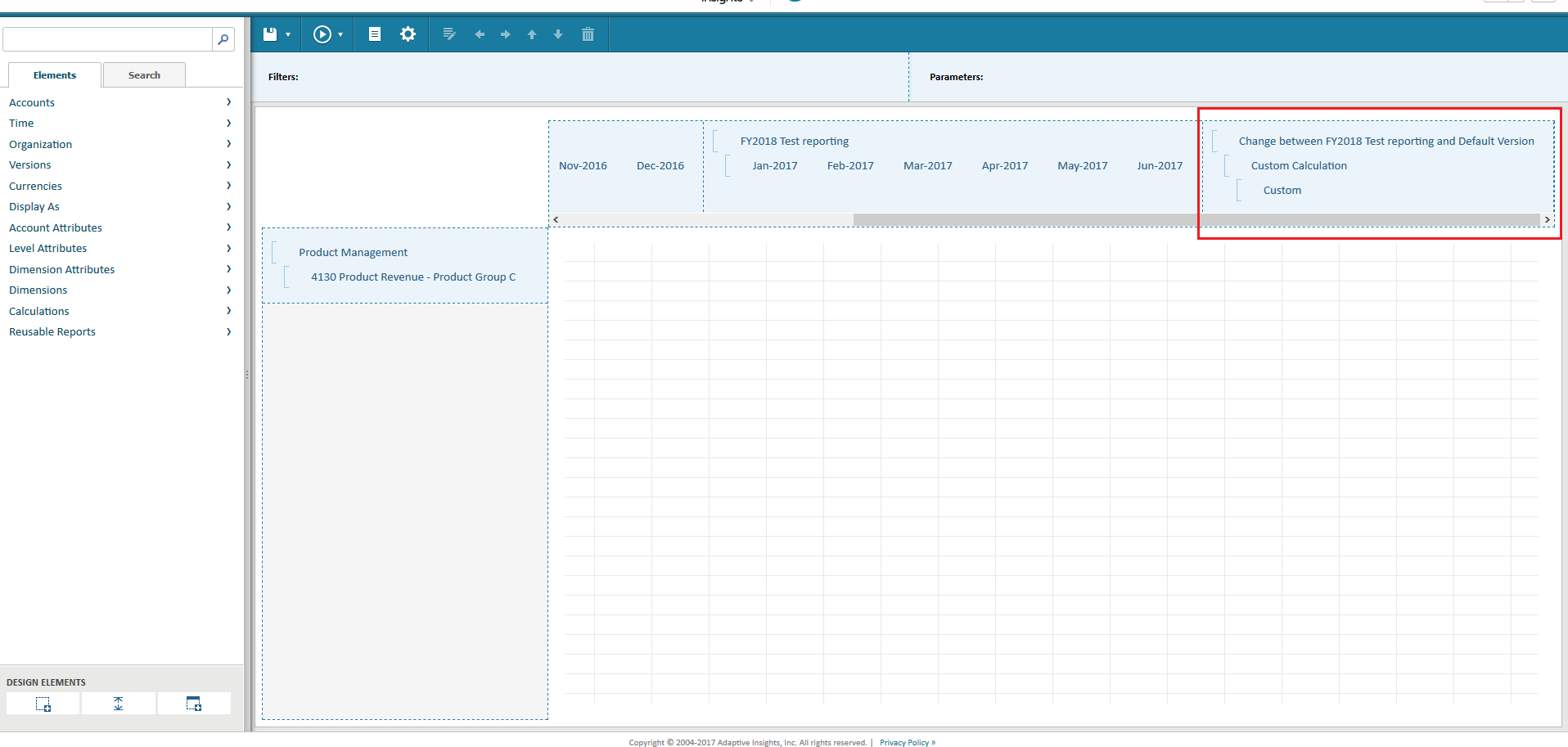Image resolution: width=1568 pixels, height=747 pixels.
Task: Open the save options dropdown arrow
Action: 288,34
